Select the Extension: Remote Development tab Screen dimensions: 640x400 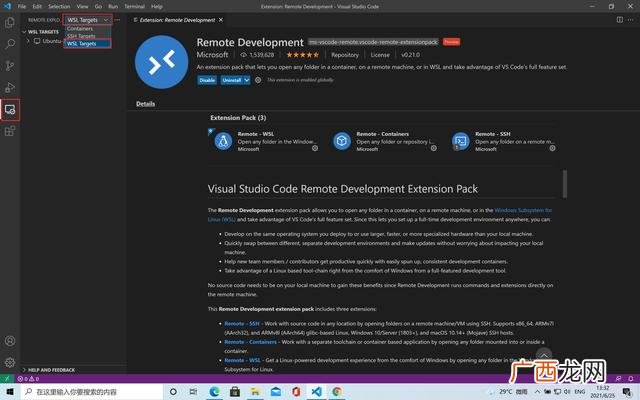pos(177,20)
